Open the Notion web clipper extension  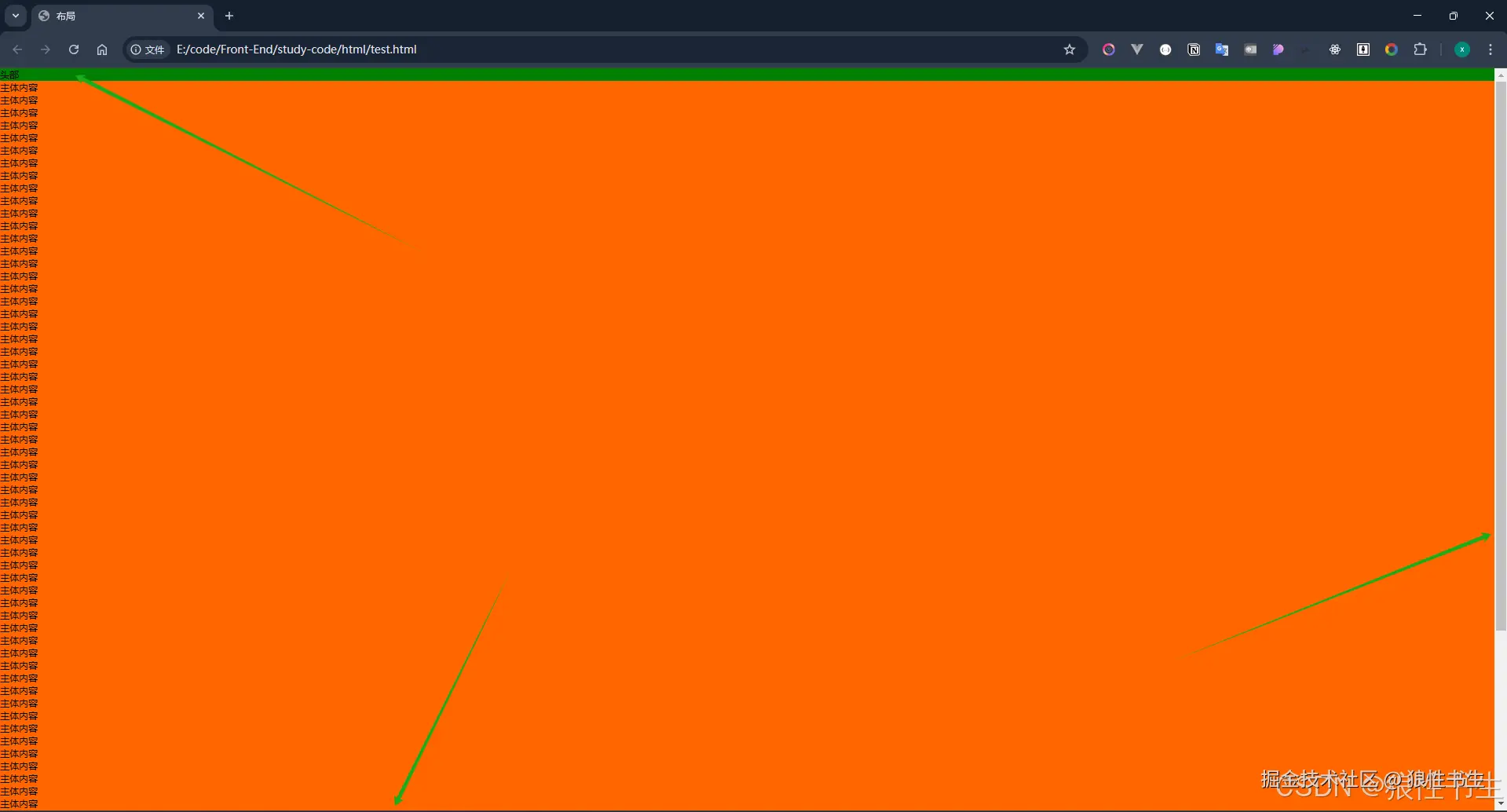point(1194,49)
